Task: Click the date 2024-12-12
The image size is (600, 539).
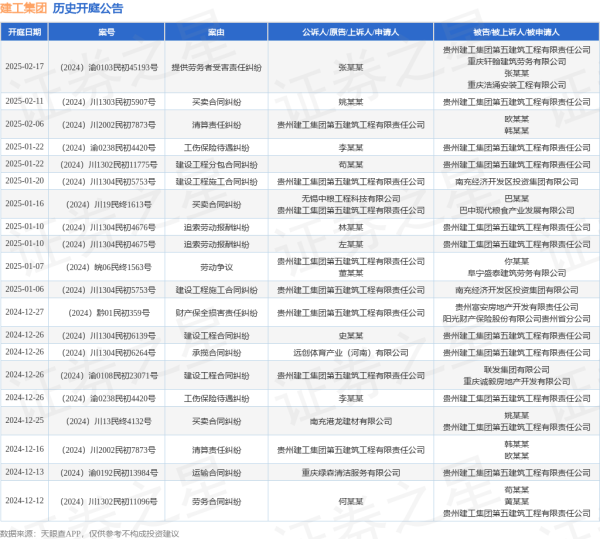Action: pos(24,501)
